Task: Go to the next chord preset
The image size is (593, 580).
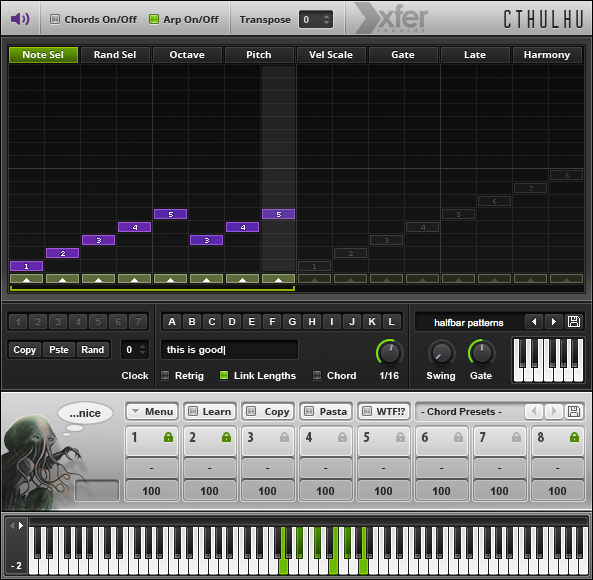Action: pos(554,411)
